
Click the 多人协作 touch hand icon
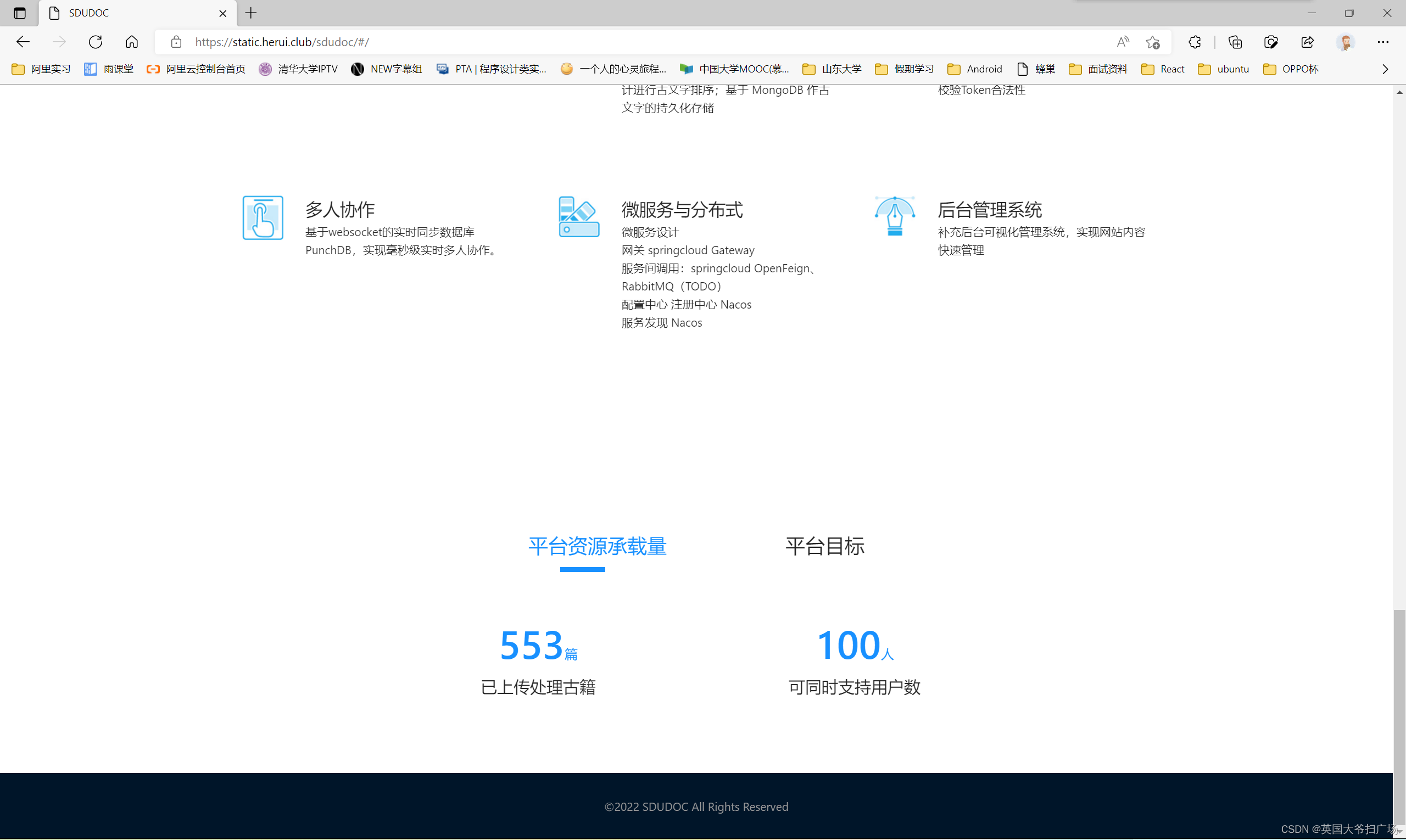click(263, 218)
